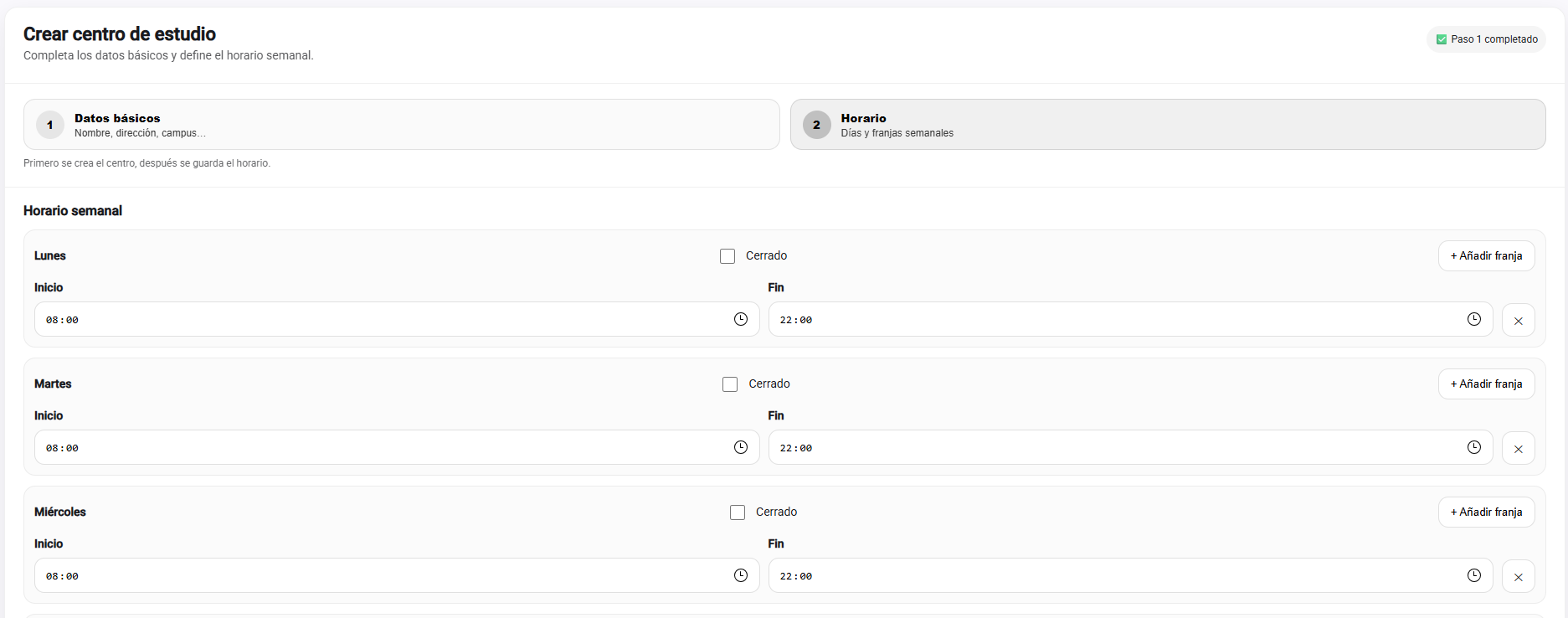1568x618 pixels.
Task: Remove the Lunes time slot
Action: click(x=1518, y=321)
